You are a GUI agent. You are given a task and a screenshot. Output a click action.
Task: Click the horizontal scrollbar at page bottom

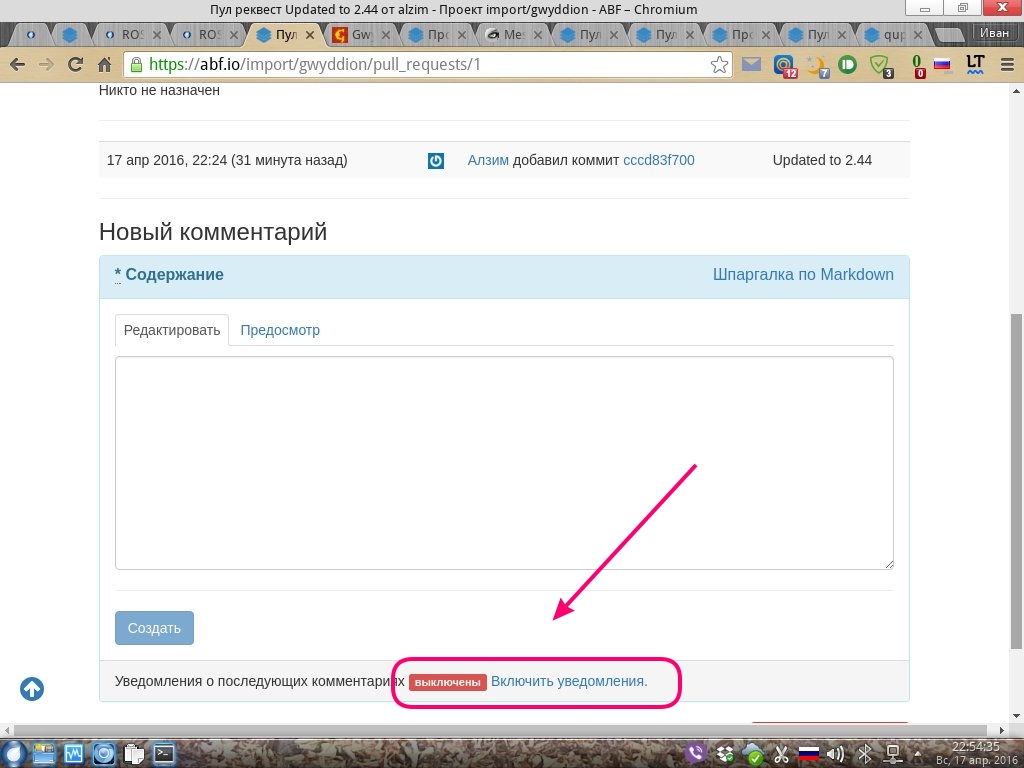point(500,730)
